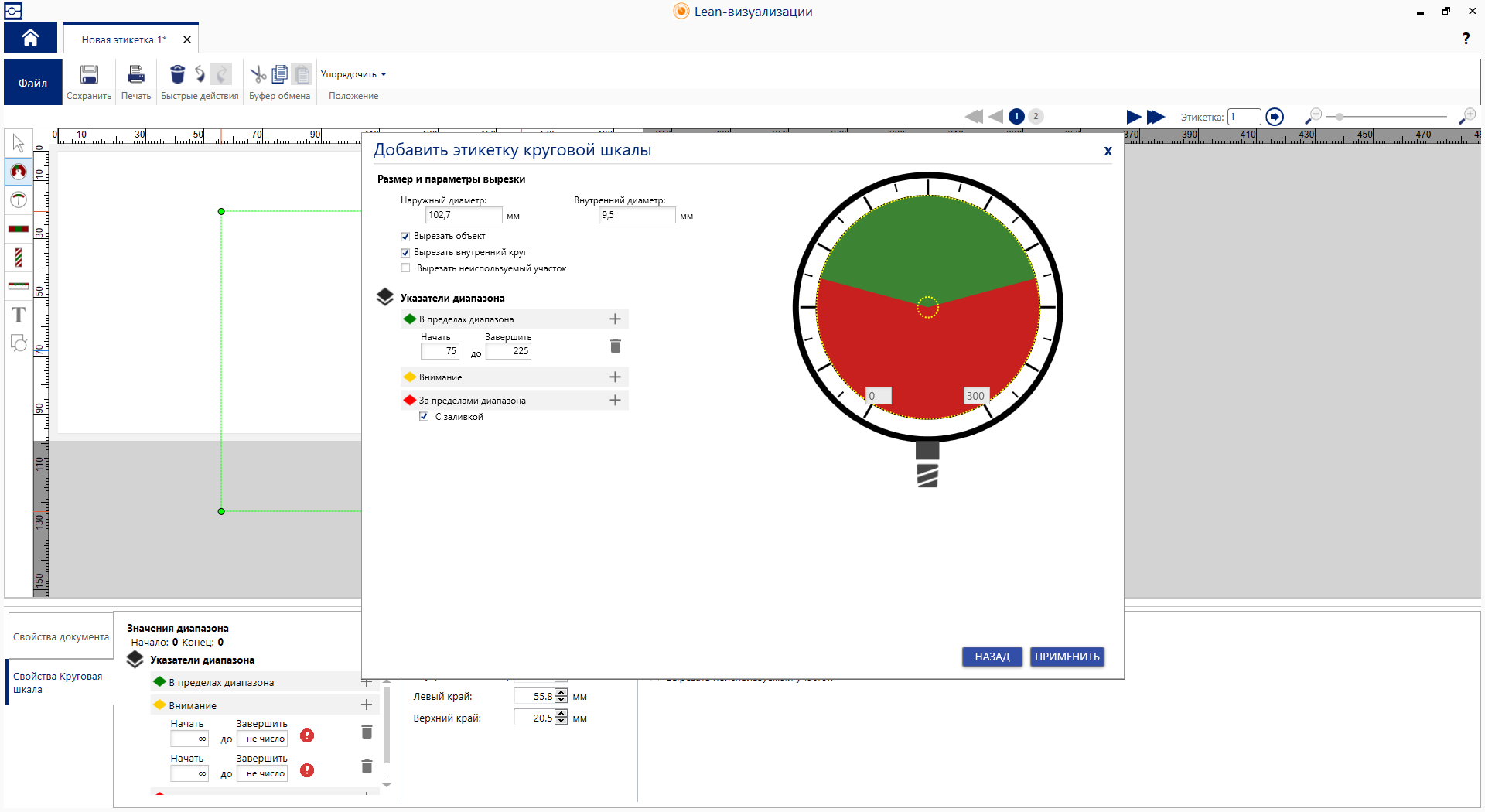Add a range under 'Внимание' in dialog
1485x812 pixels.
coord(615,377)
